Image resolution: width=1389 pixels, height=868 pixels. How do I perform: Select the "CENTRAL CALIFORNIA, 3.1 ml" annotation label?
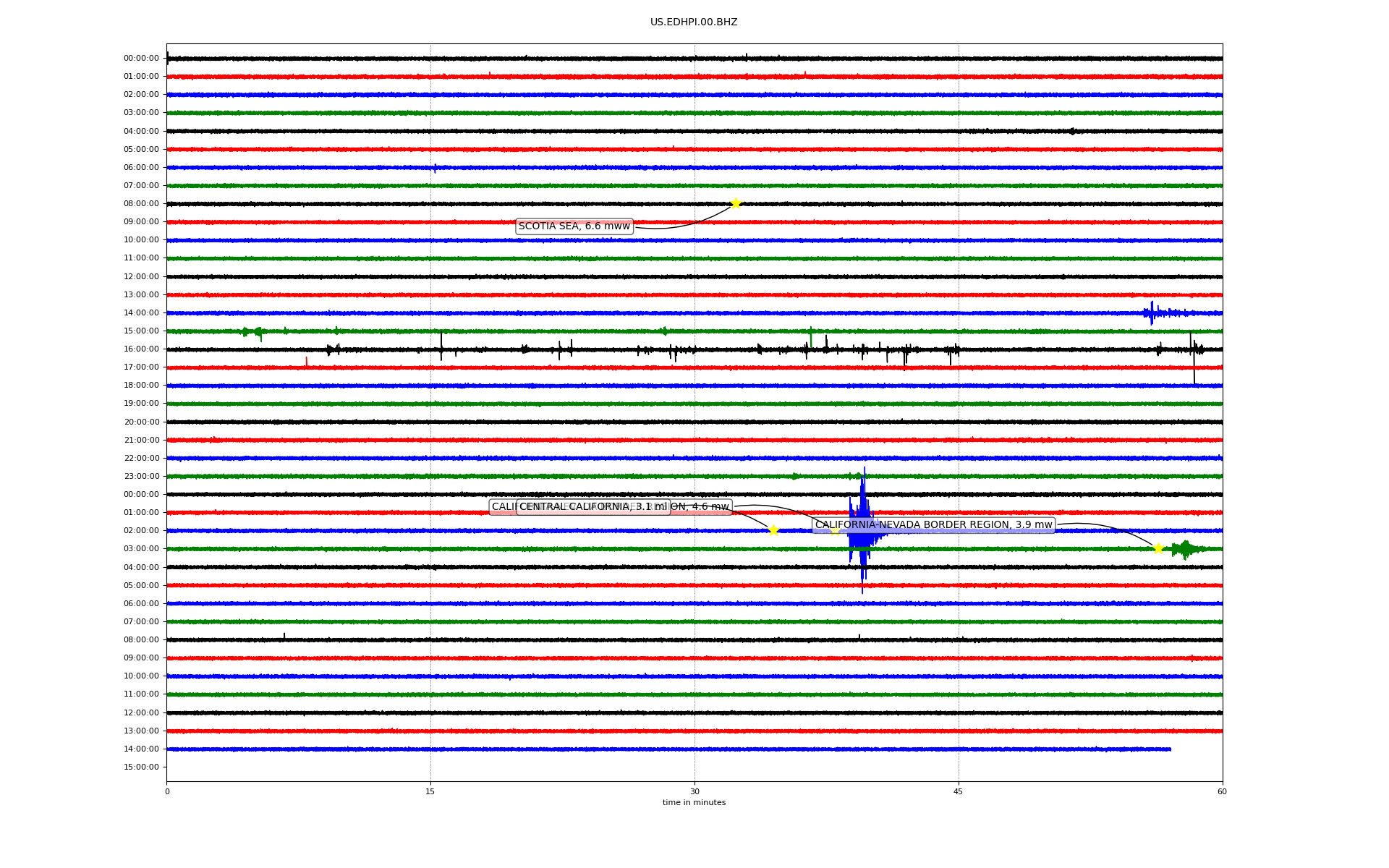[593, 507]
